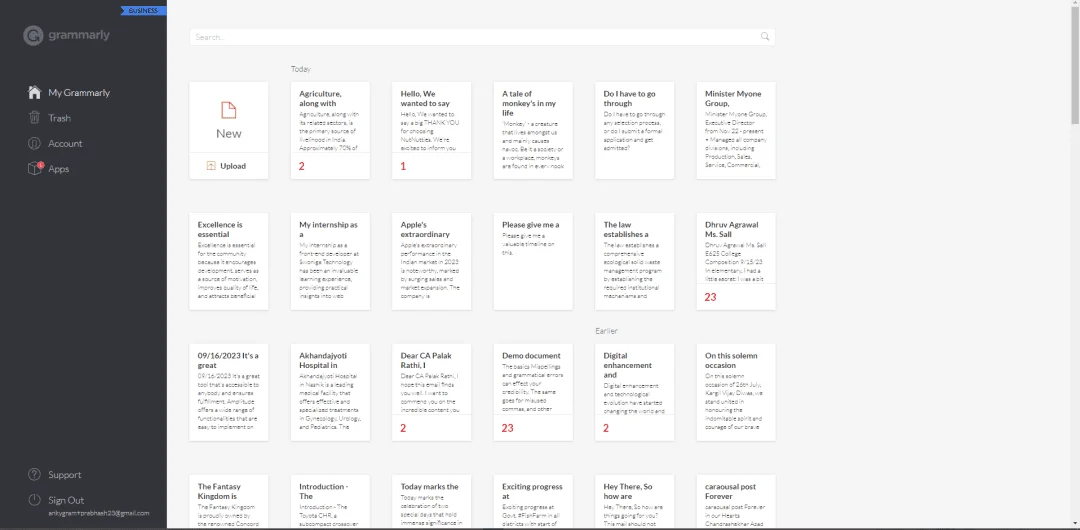Open the "Apple's extraordinary" document
The width and height of the screenshot is (1080, 530).
432,261
